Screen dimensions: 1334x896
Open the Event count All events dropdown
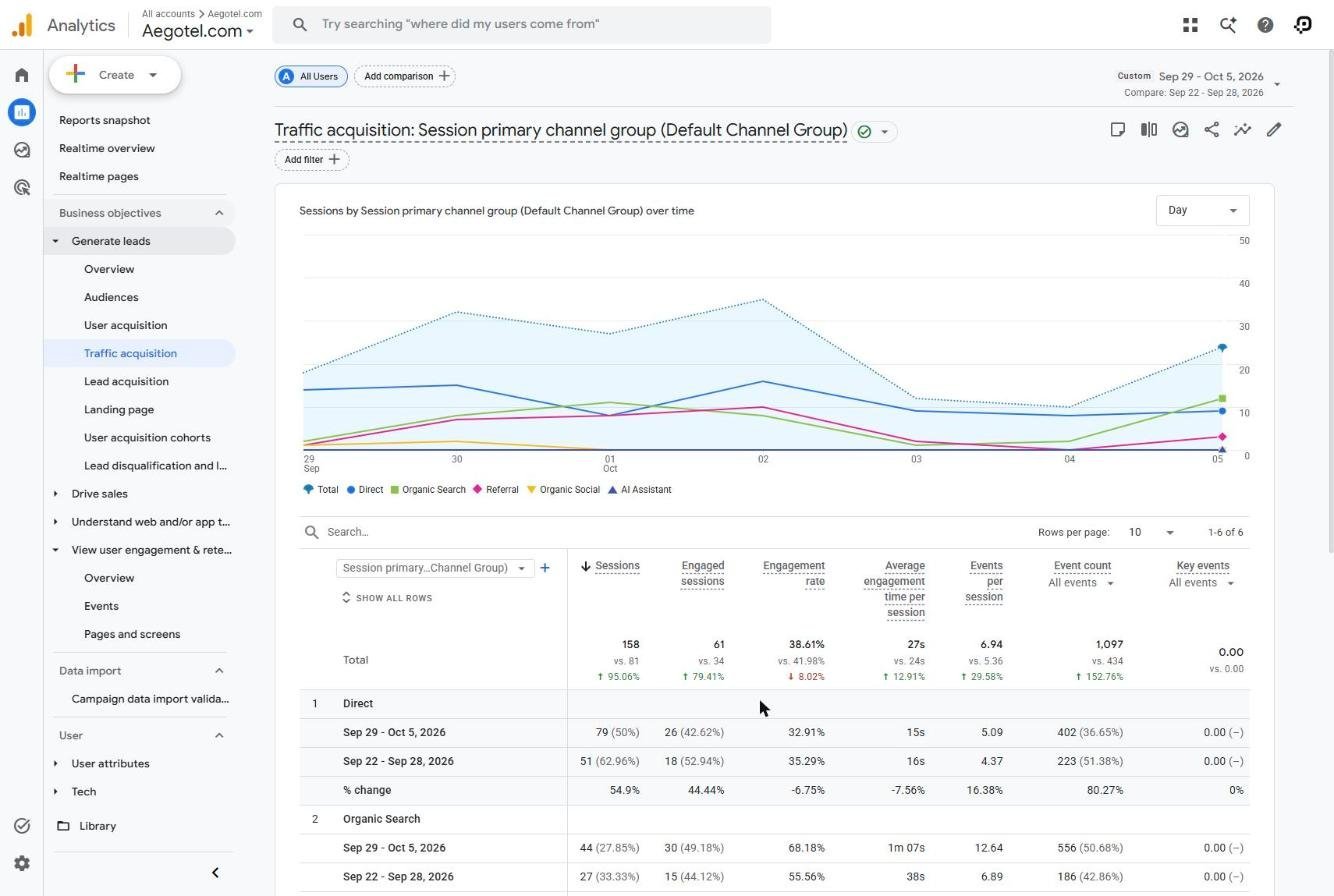(1081, 583)
